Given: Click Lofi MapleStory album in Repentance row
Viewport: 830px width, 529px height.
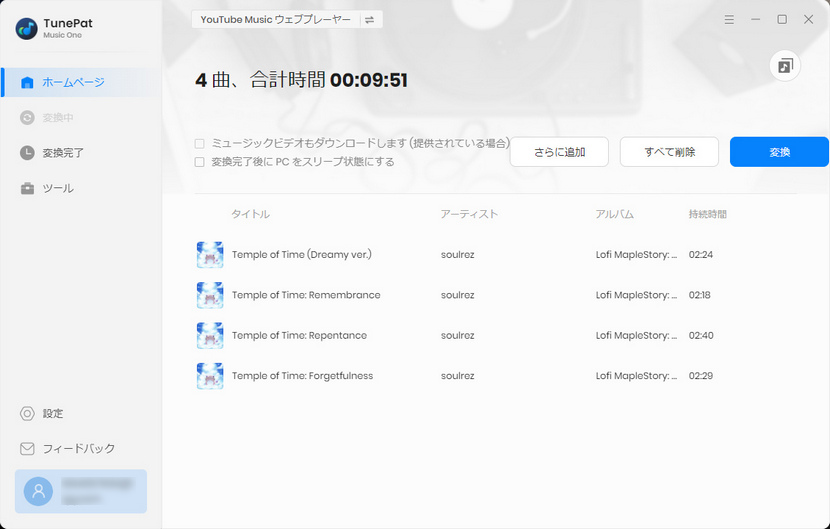Looking at the screenshot, I should pyautogui.click(x=636, y=335).
